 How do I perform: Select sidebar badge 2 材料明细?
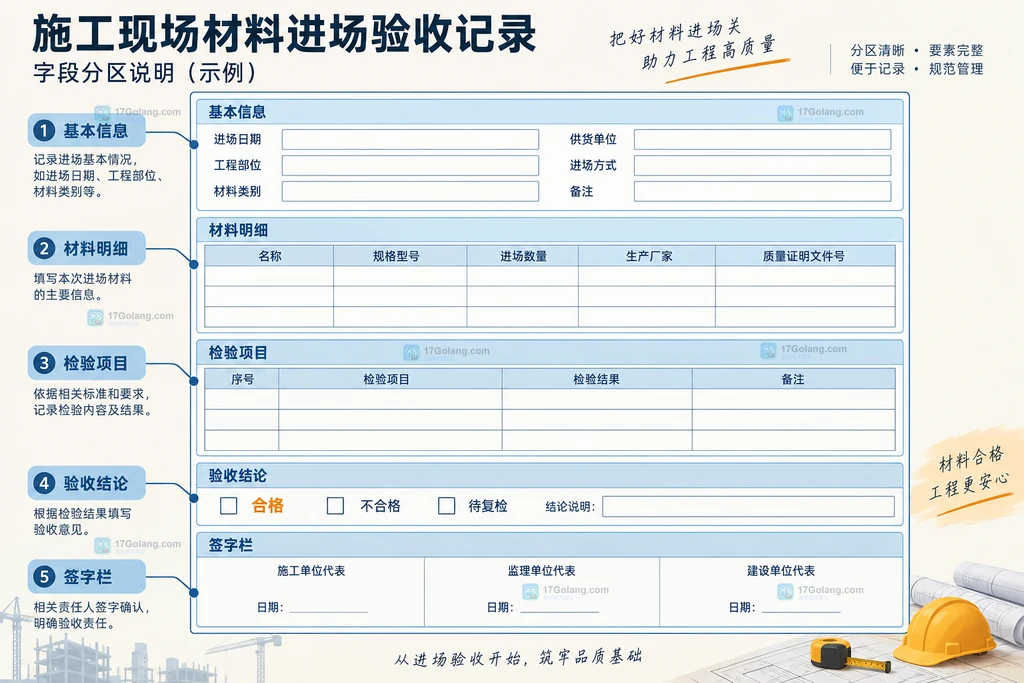(x=86, y=248)
